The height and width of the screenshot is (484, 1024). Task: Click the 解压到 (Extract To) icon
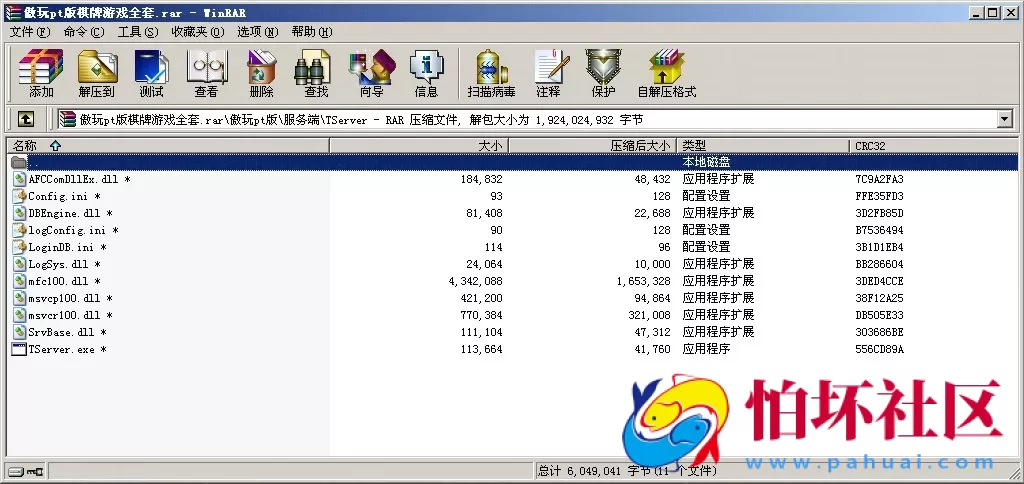(97, 72)
